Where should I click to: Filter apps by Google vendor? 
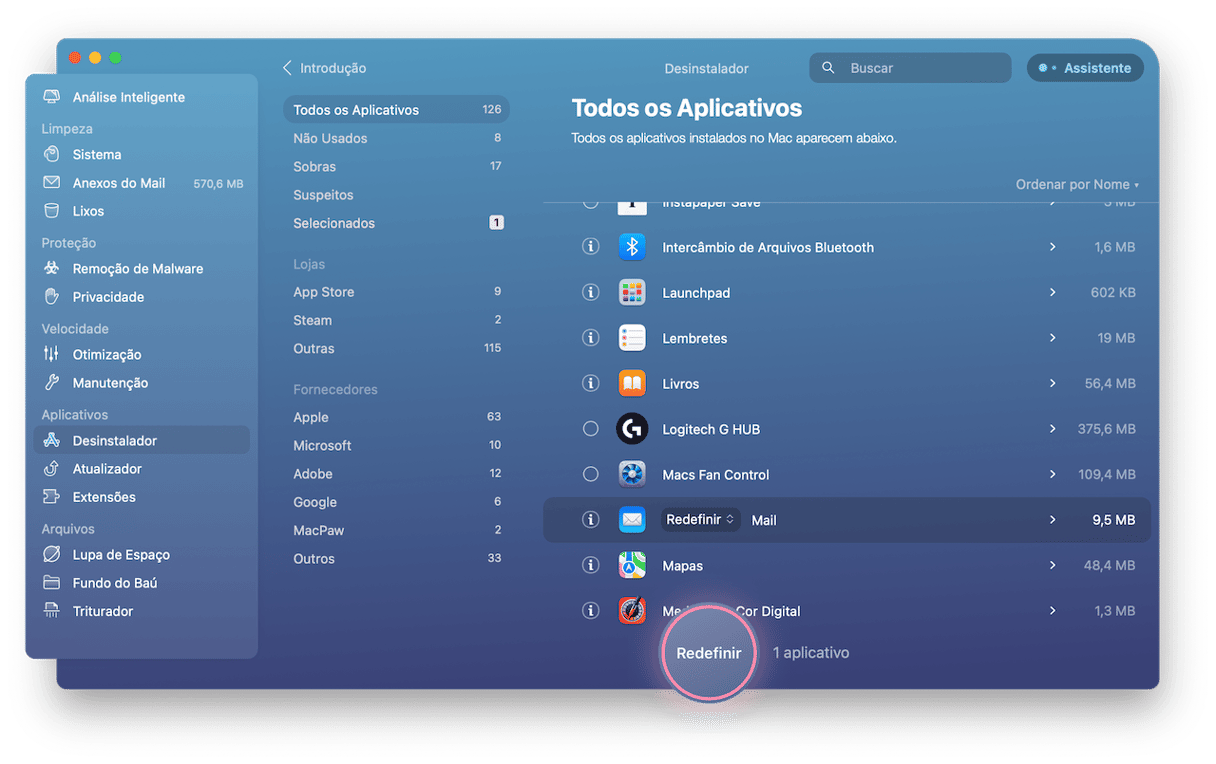click(396, 502)
